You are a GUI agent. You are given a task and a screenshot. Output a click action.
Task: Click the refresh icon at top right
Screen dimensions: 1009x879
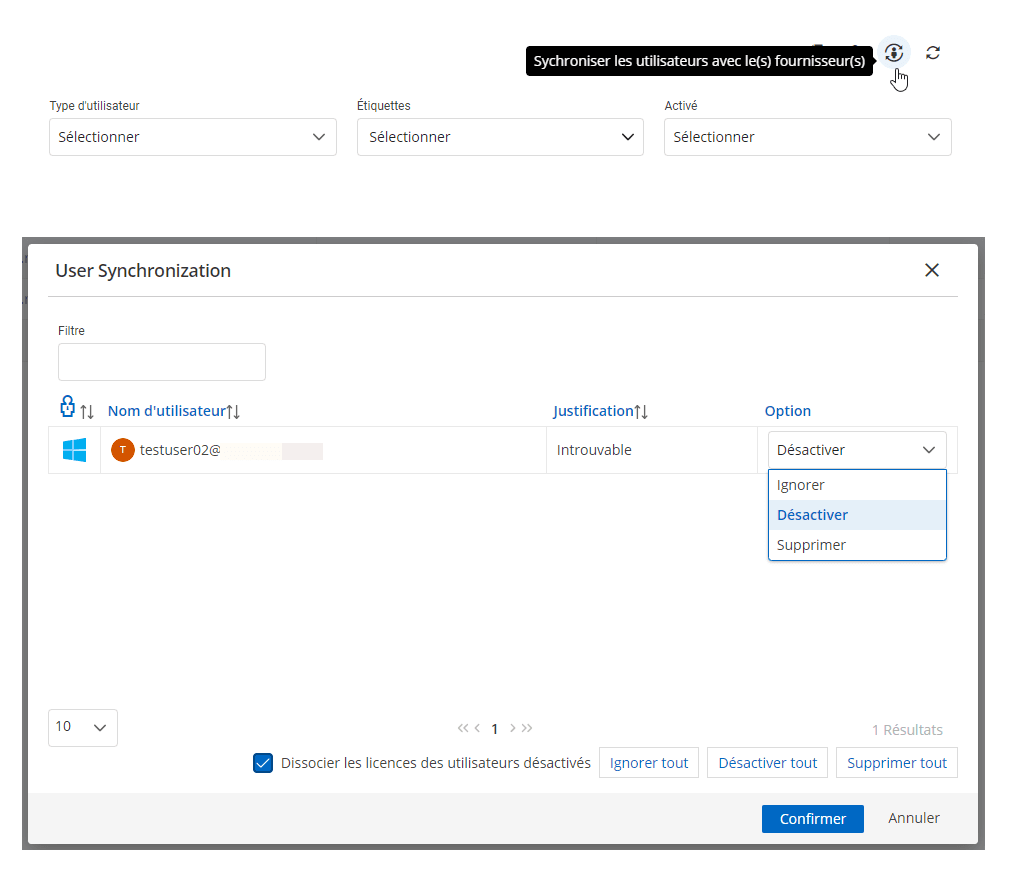point(933,53)
